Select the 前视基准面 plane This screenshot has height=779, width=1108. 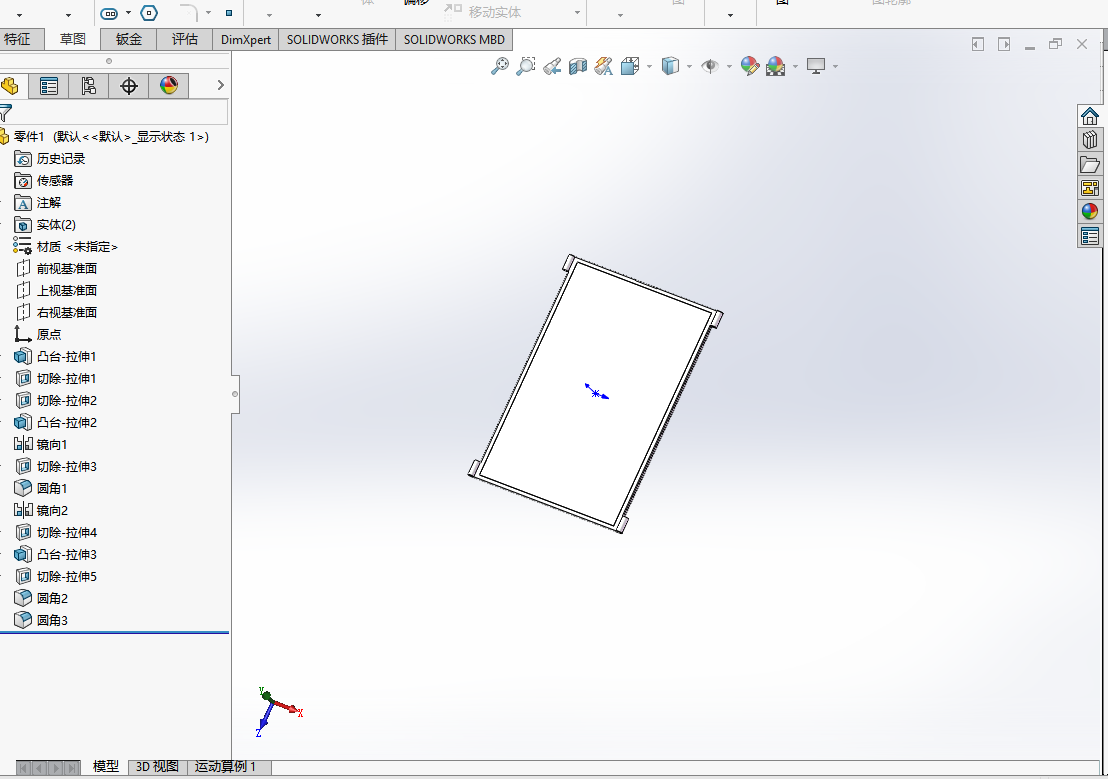[x=67, y=268]
